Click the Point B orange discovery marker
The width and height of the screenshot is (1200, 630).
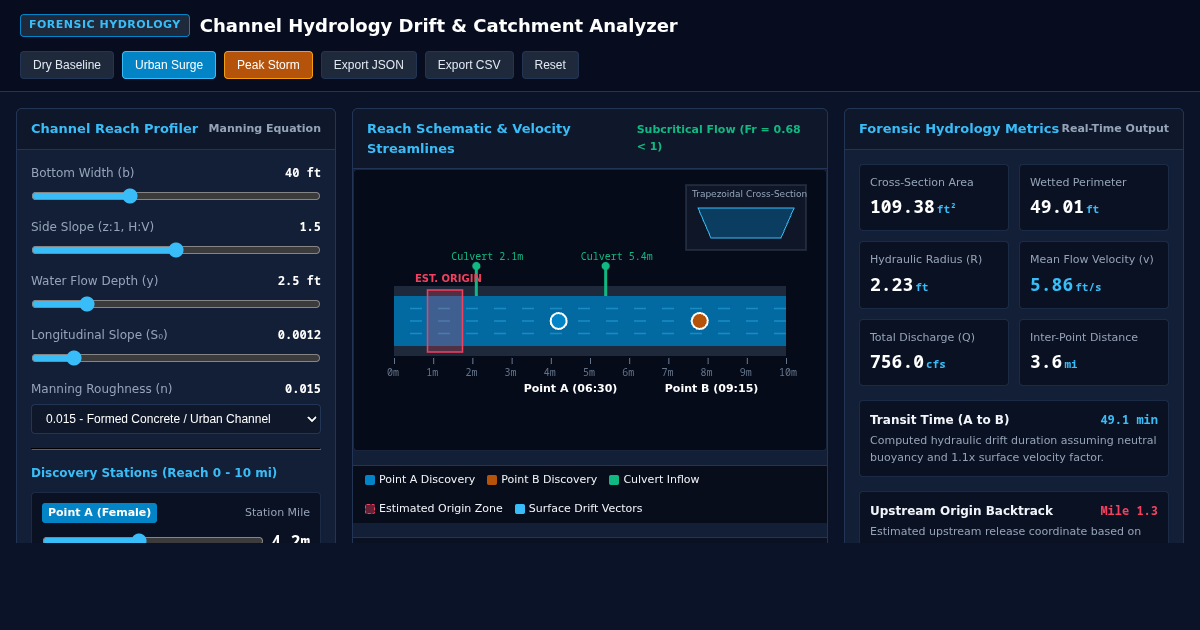700,321
